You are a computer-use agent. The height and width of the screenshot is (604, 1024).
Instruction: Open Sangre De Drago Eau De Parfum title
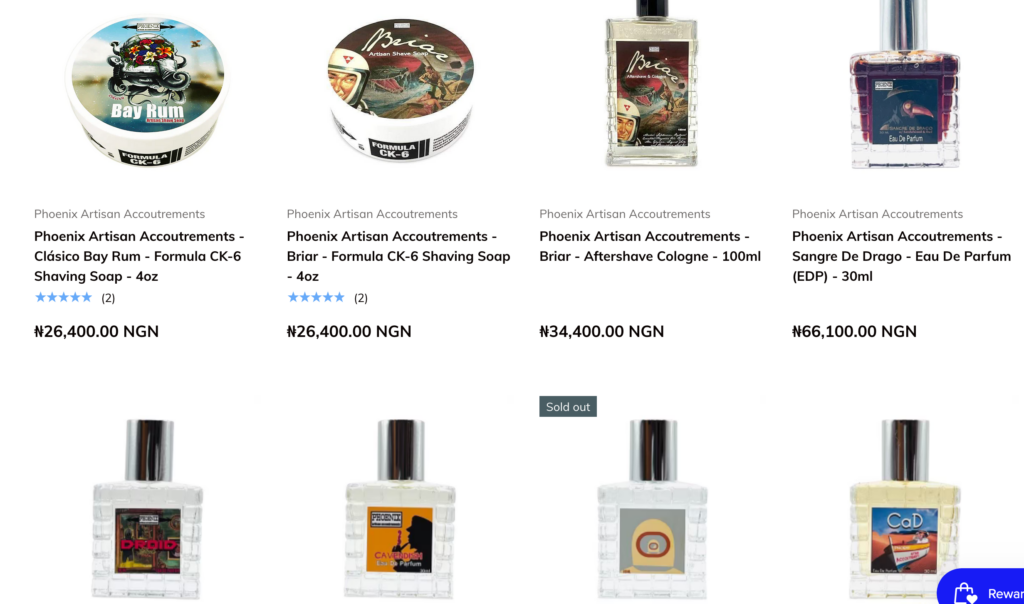pyautogui.click(x=901, y=256)
